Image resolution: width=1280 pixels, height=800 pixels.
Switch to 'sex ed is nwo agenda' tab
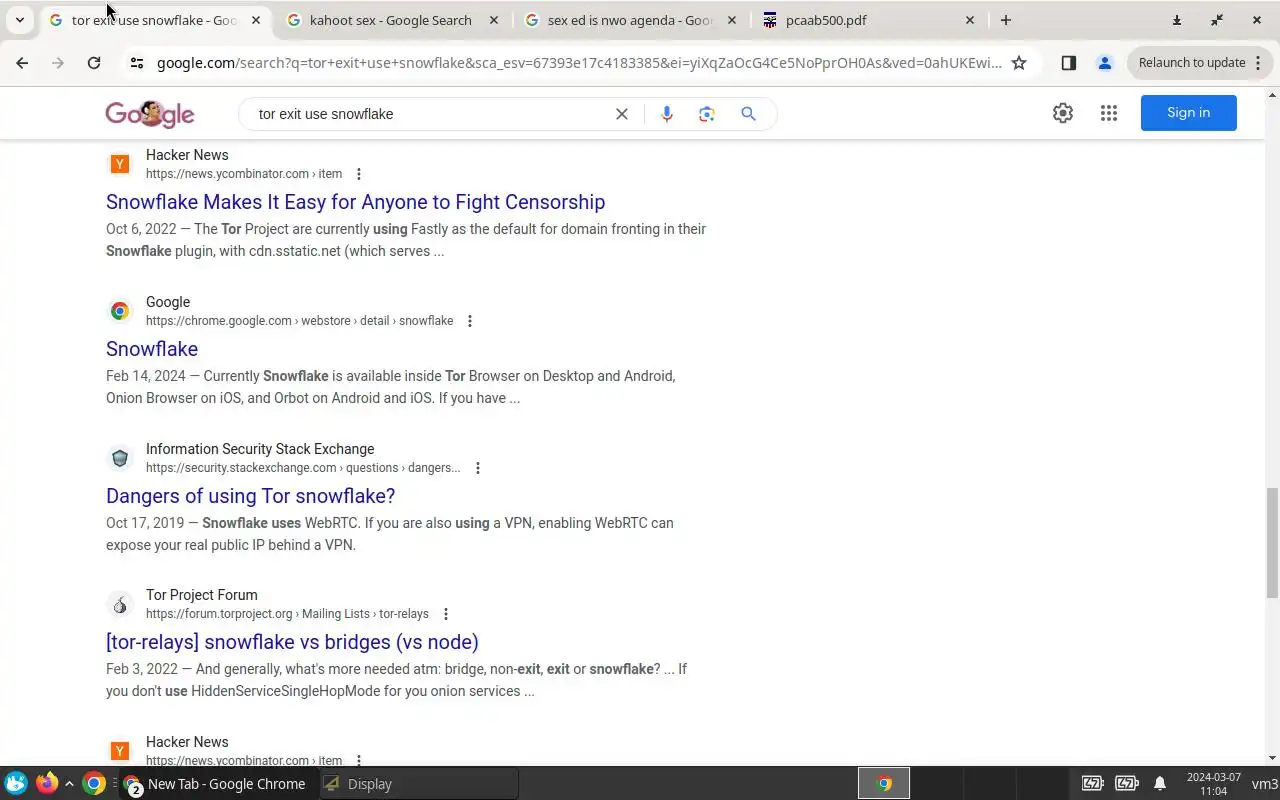(x=630, y=20)
